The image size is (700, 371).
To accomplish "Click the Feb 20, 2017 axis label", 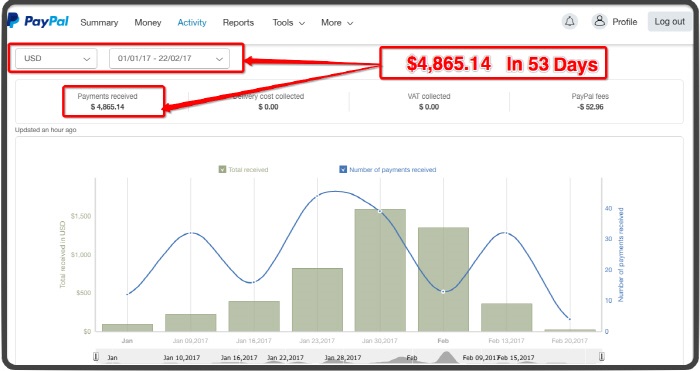I will (x=570, y=341).
